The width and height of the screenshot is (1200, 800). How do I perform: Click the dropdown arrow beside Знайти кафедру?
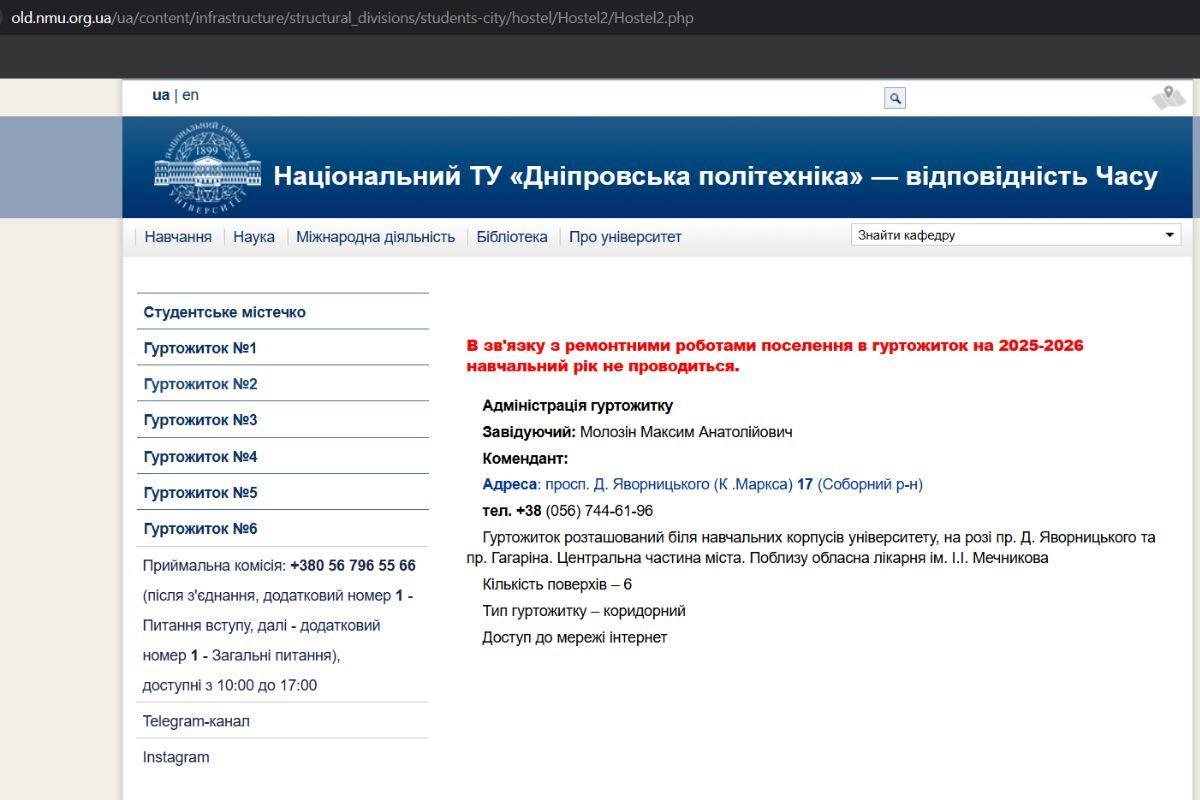(1169, 233)
